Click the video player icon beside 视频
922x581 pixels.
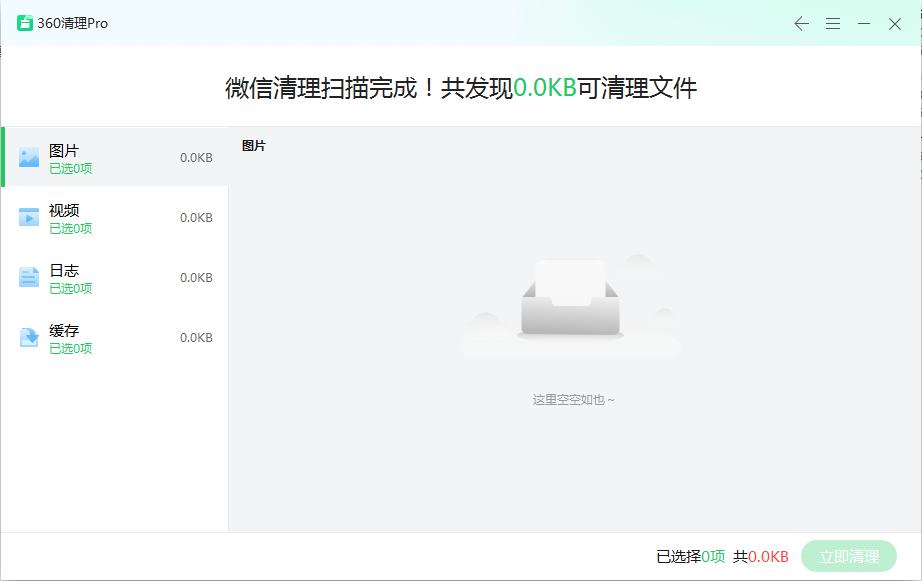[x=29, y=217]
